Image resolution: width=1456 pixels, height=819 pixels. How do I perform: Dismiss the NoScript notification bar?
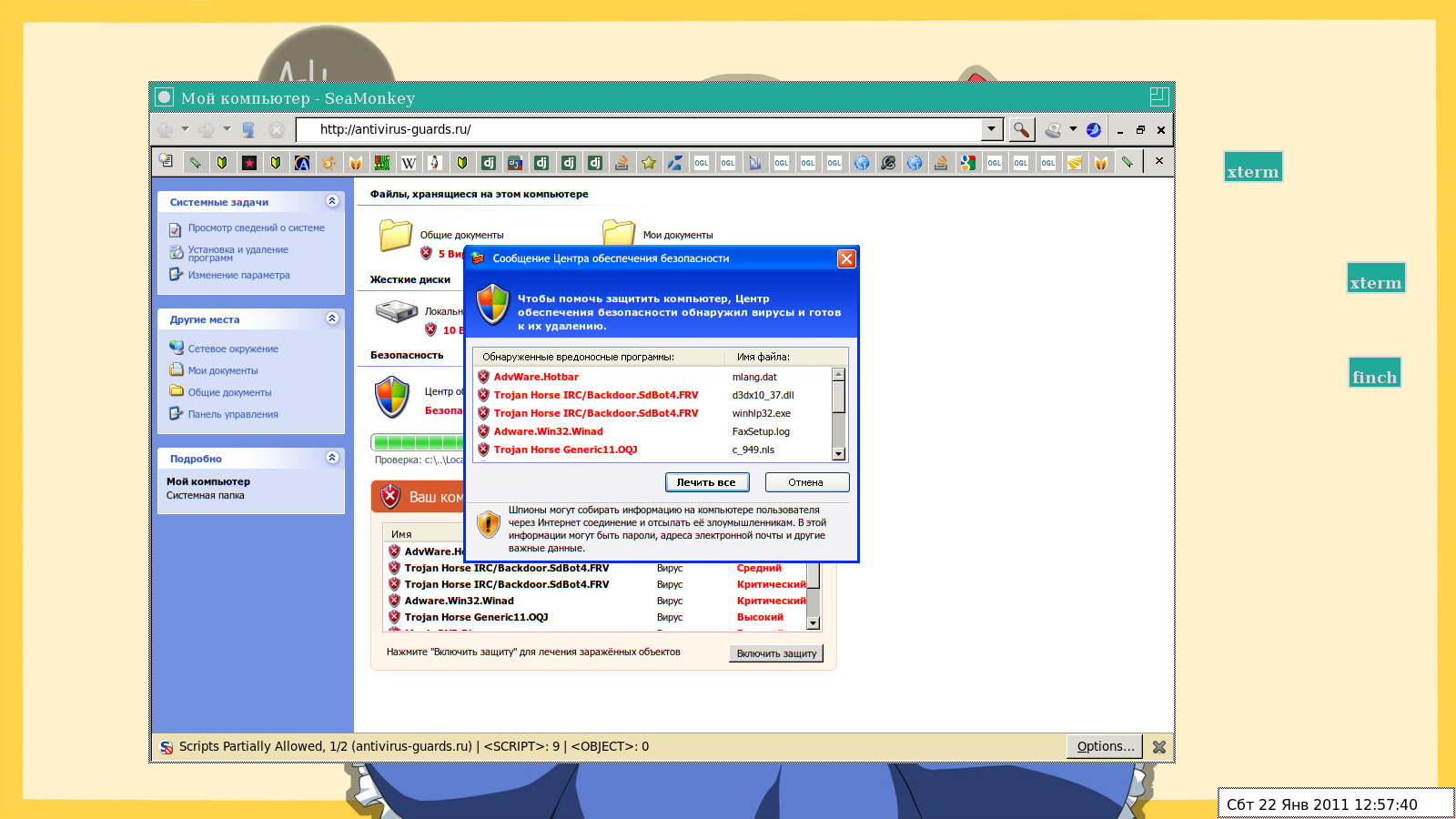coord(1159,747)
